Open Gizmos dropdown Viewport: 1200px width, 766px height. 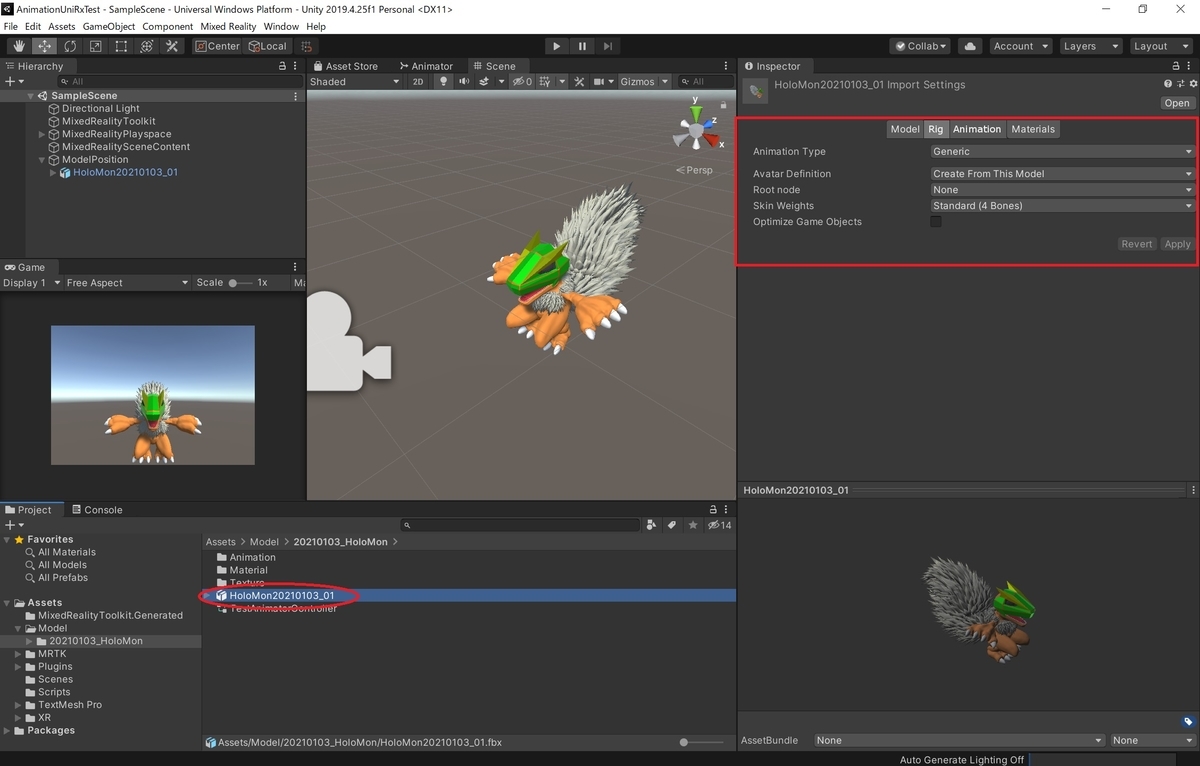coord(642,82)
